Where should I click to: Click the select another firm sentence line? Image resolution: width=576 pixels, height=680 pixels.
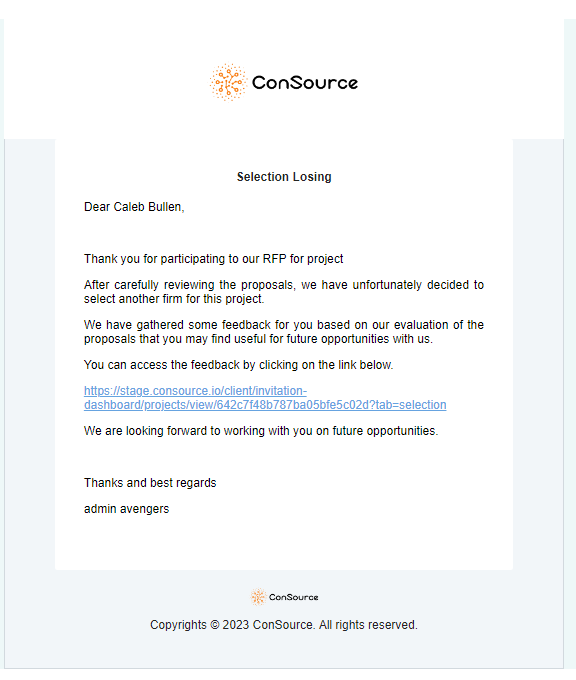click(174, 299)
